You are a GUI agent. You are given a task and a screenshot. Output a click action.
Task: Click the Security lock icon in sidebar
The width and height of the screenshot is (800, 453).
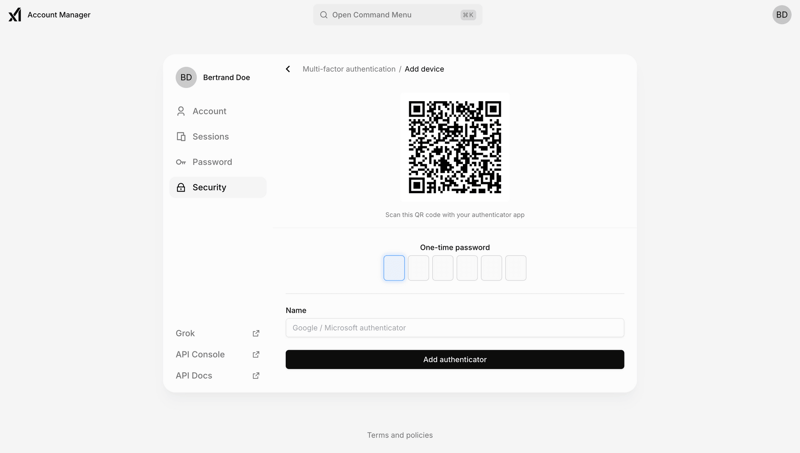click(181, 187)
